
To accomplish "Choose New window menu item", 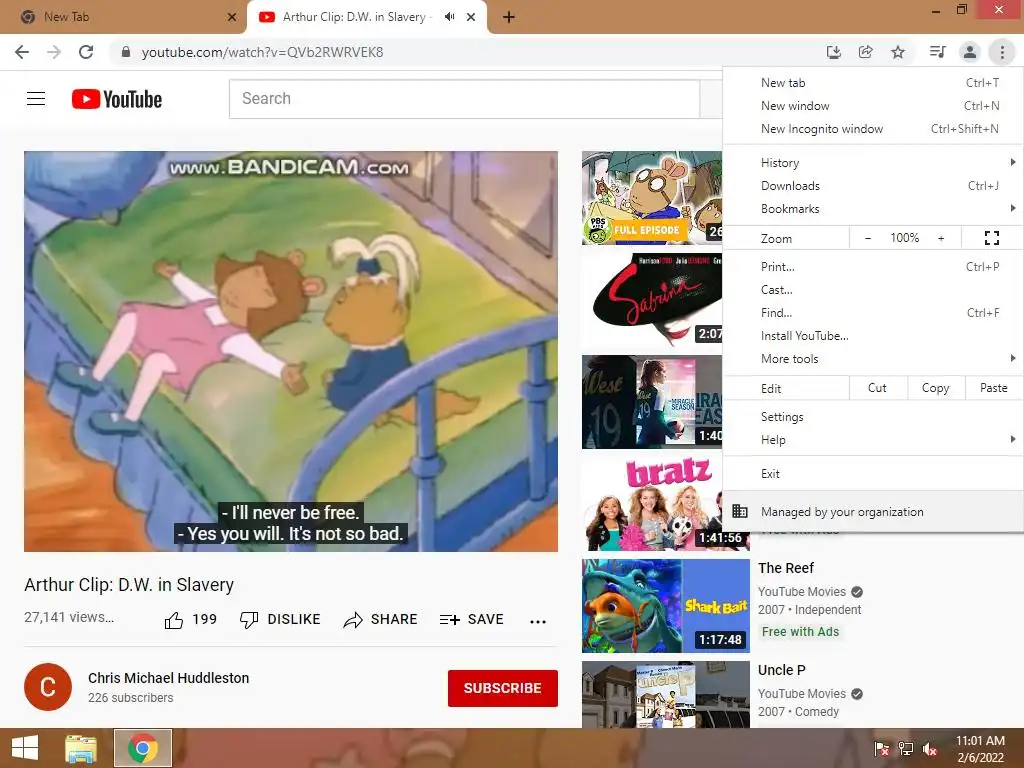I will coord(874,106).
